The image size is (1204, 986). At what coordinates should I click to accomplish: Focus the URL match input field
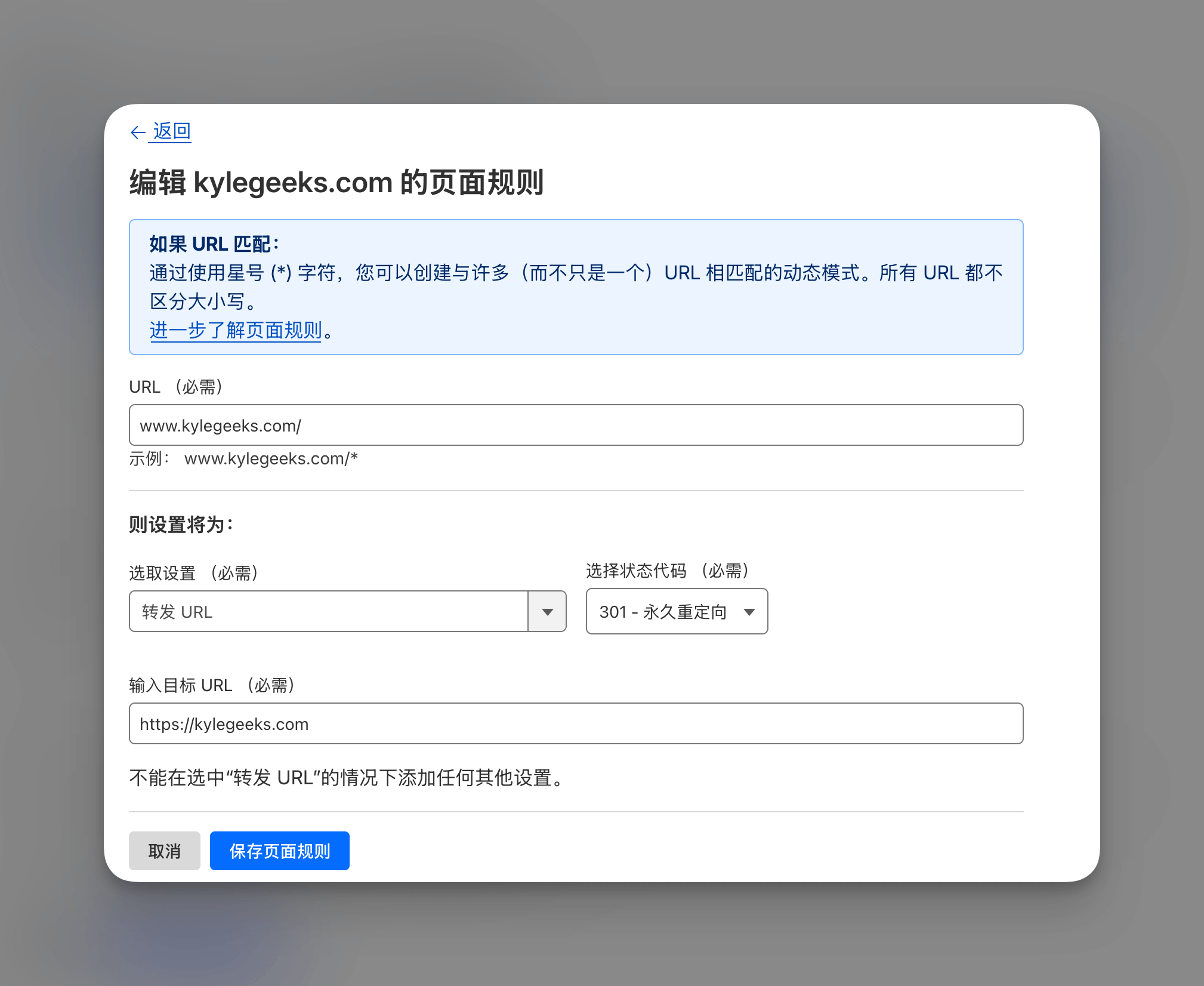(x=575, y=425)
